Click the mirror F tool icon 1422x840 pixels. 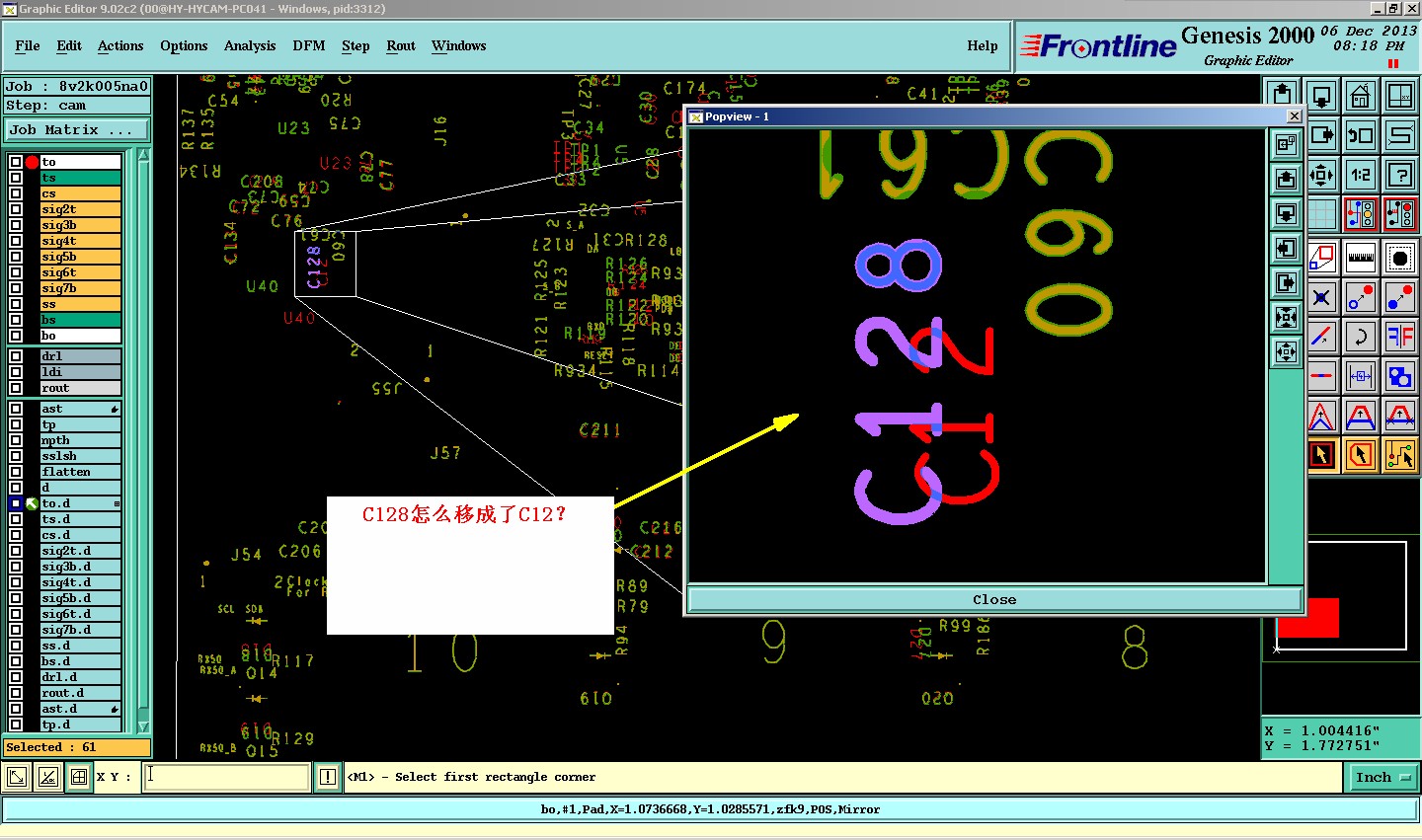[1400, 337]
